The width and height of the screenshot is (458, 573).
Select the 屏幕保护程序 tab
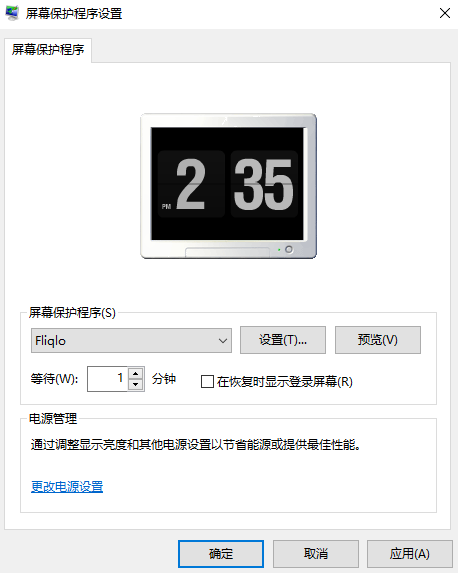(48, 50)
